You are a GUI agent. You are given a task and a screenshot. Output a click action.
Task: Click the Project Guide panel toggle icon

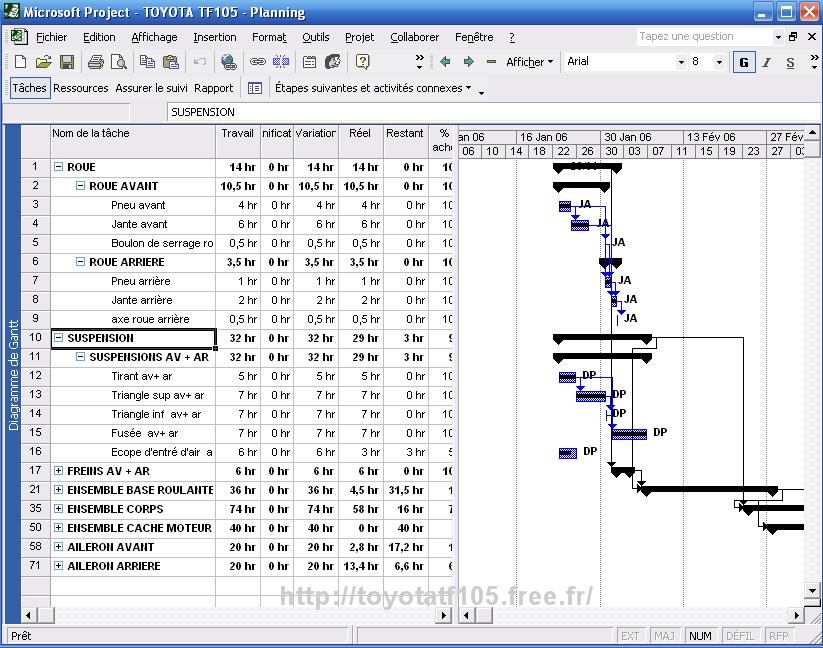[255, 88]
